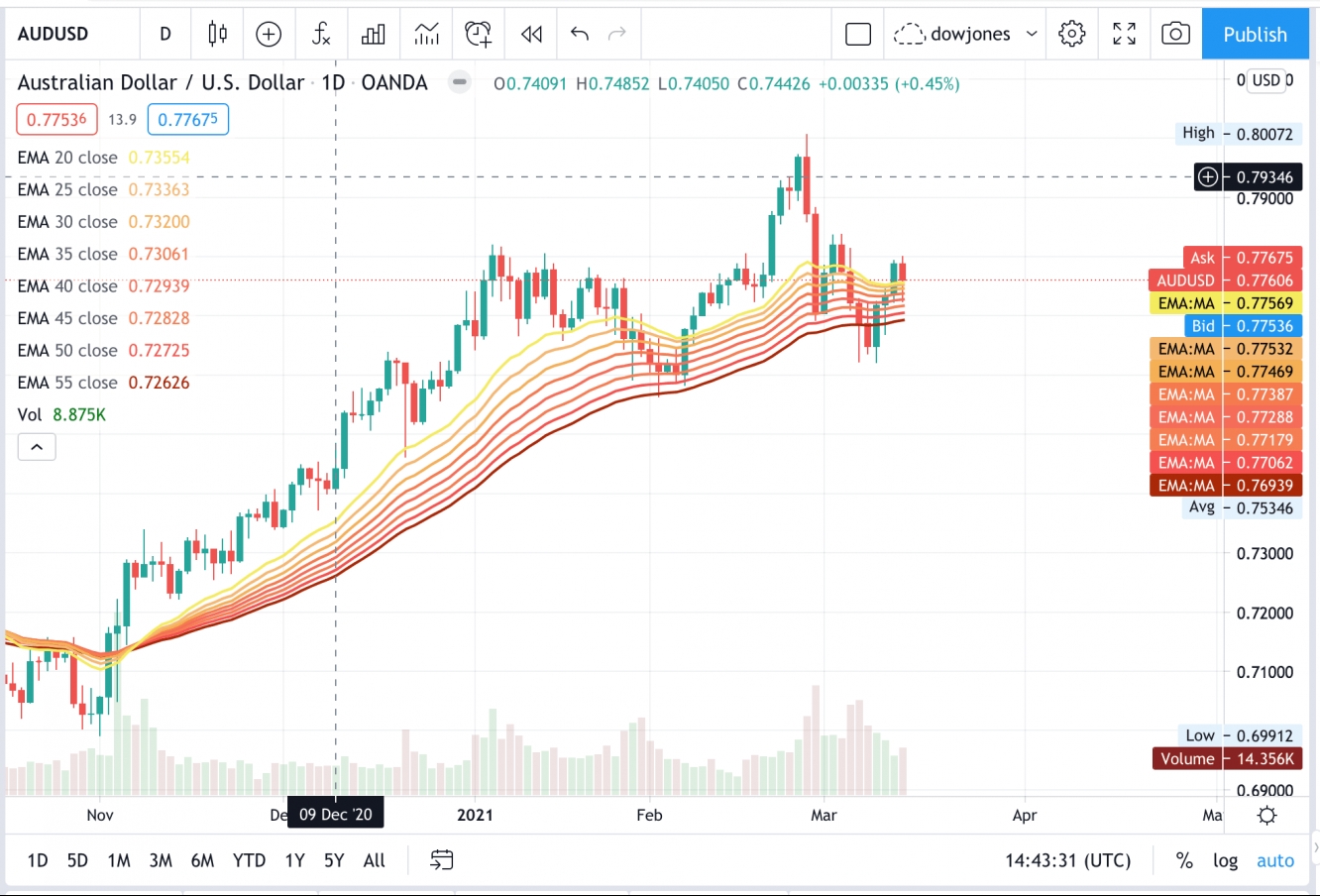Open the dowjones saved layout
Screen dimensions: 1320x896
pyautogui.click(x=952, y=34)
